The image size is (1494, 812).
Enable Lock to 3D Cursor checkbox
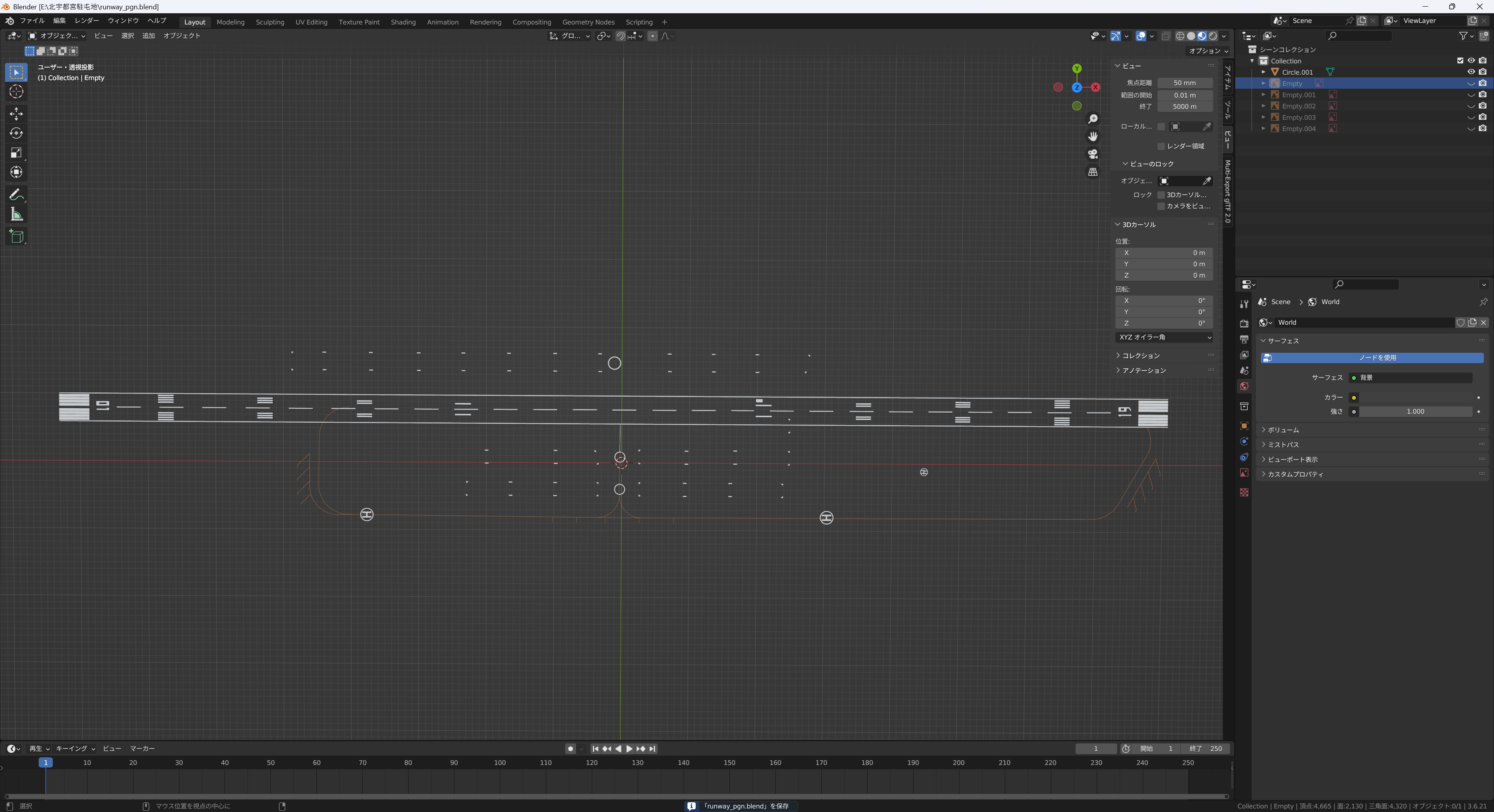[1161, 195]
